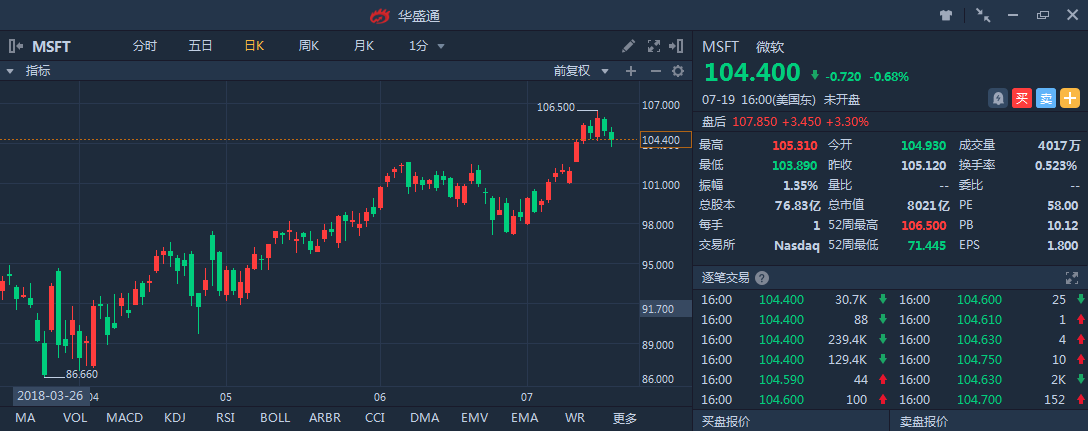Add MSFT to watchlist with yellow plus

(1070, 98)
